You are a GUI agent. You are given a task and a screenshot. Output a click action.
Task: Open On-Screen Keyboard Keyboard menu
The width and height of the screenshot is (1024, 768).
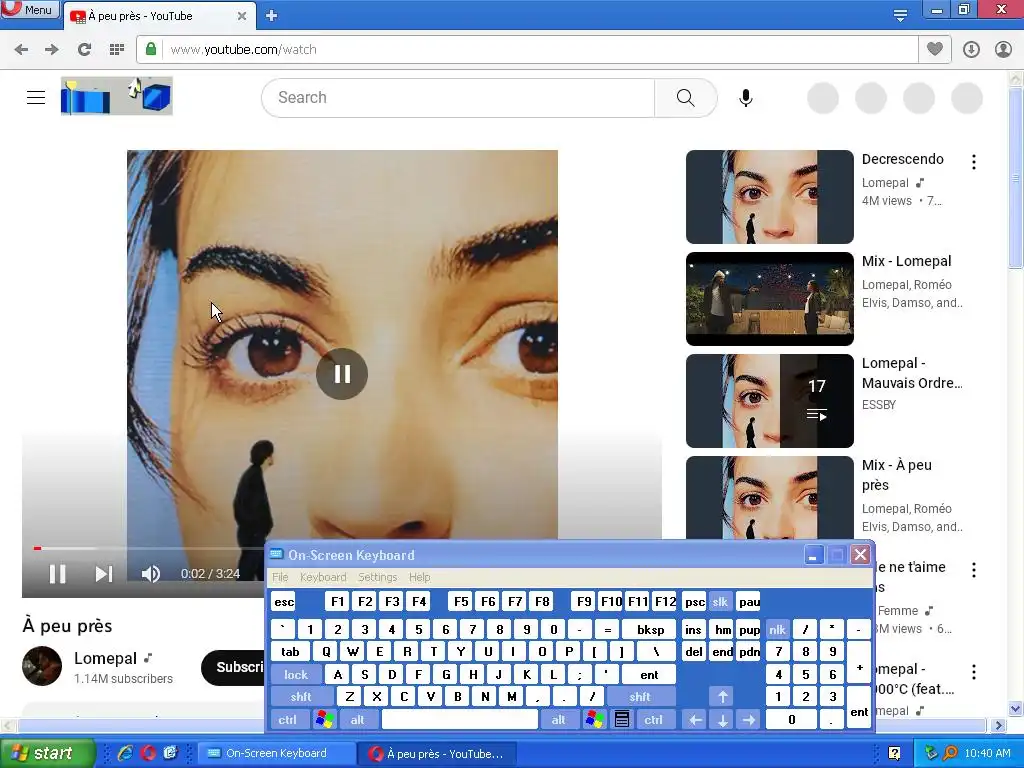[323, 577]
